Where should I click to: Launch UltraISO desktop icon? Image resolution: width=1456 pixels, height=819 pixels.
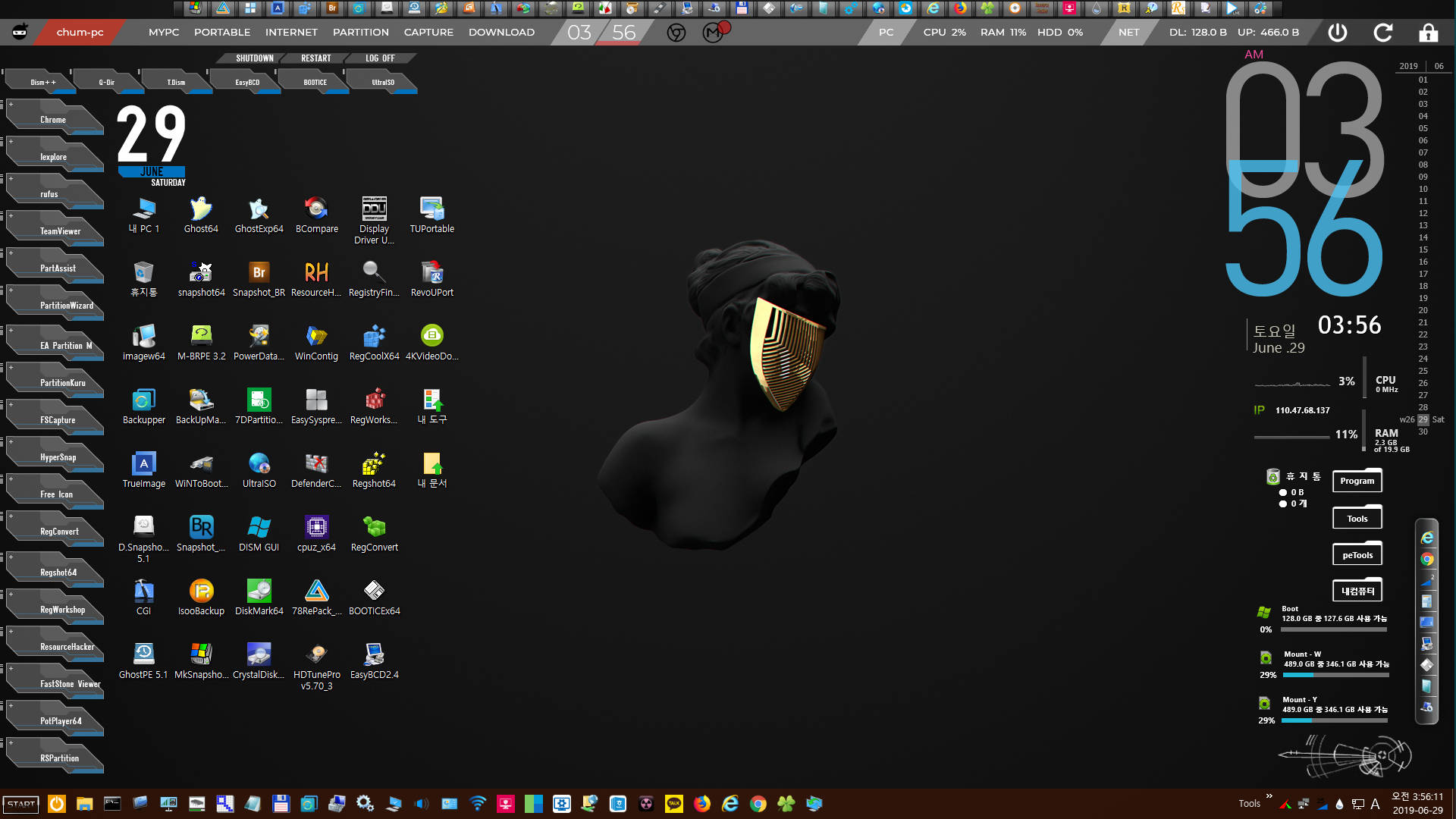[259, 469]
